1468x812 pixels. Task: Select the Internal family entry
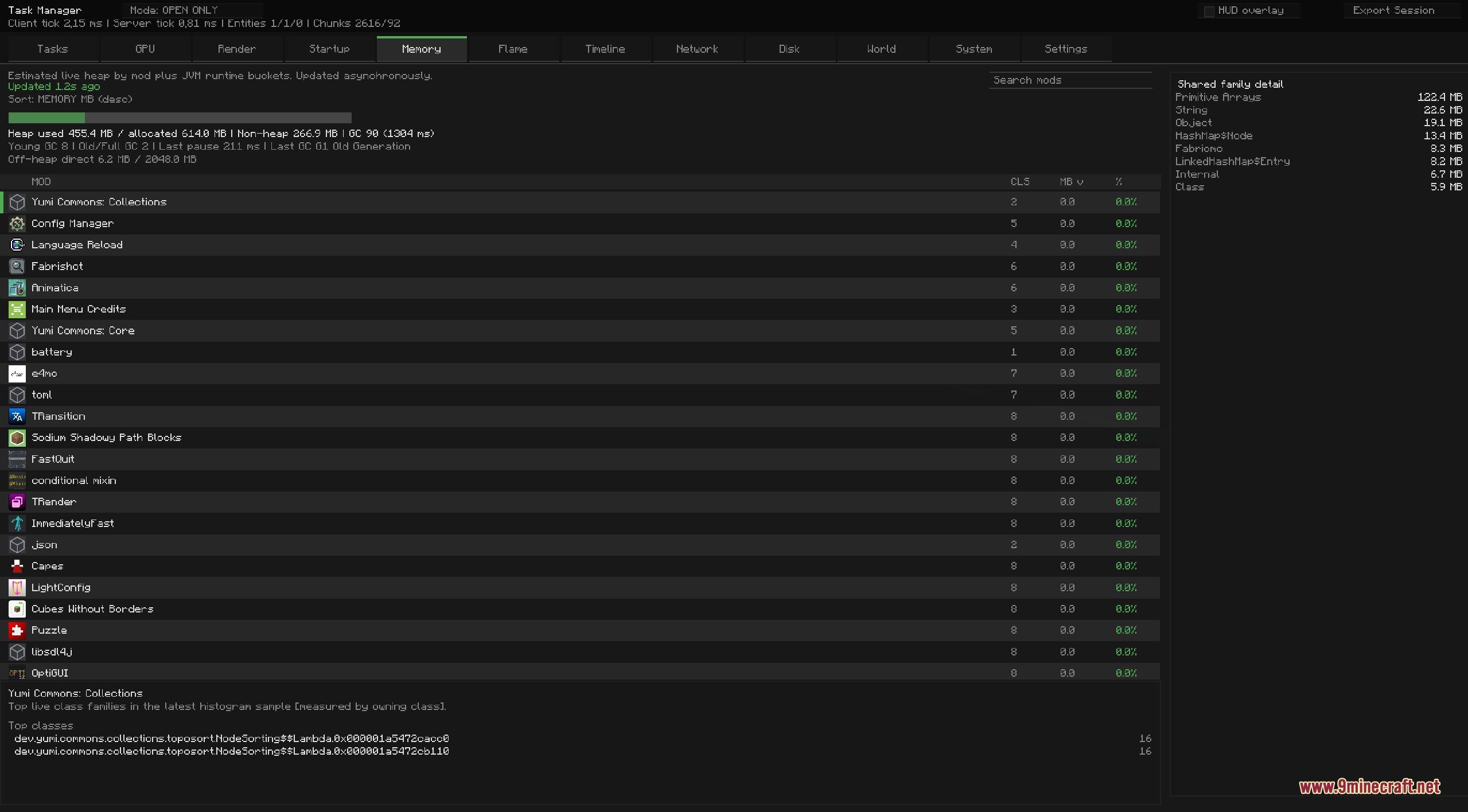coord(1318,174)
